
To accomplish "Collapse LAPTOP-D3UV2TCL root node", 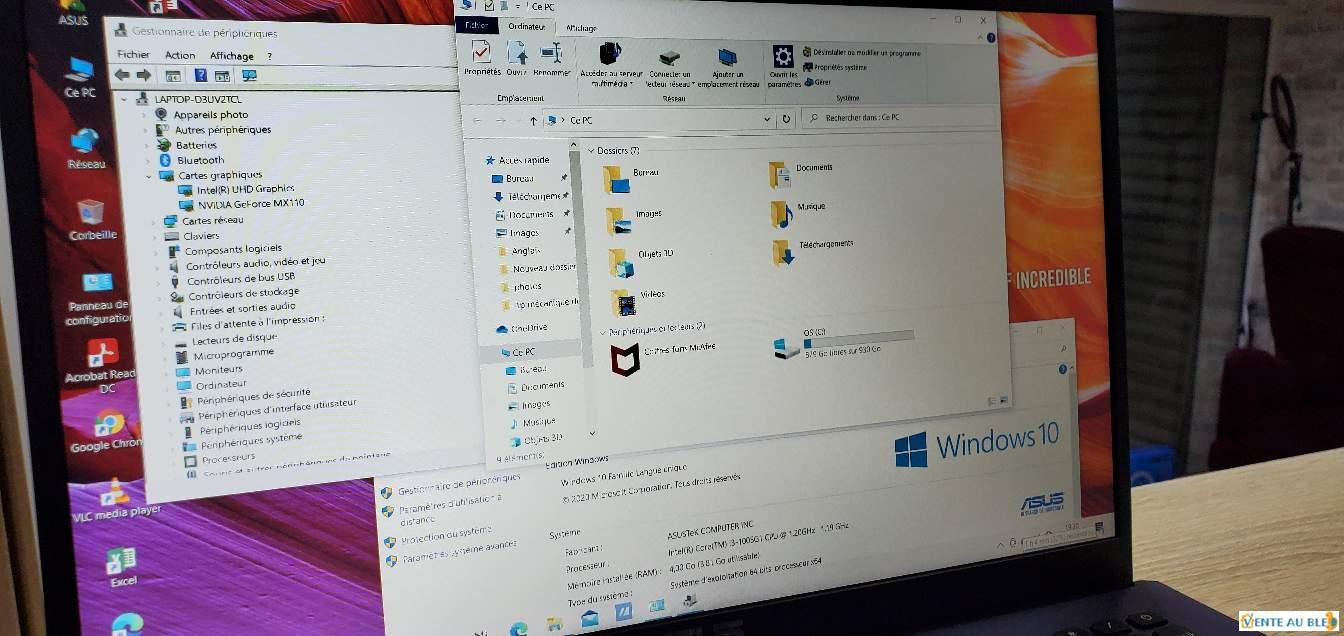I will [x=125, y=99].
